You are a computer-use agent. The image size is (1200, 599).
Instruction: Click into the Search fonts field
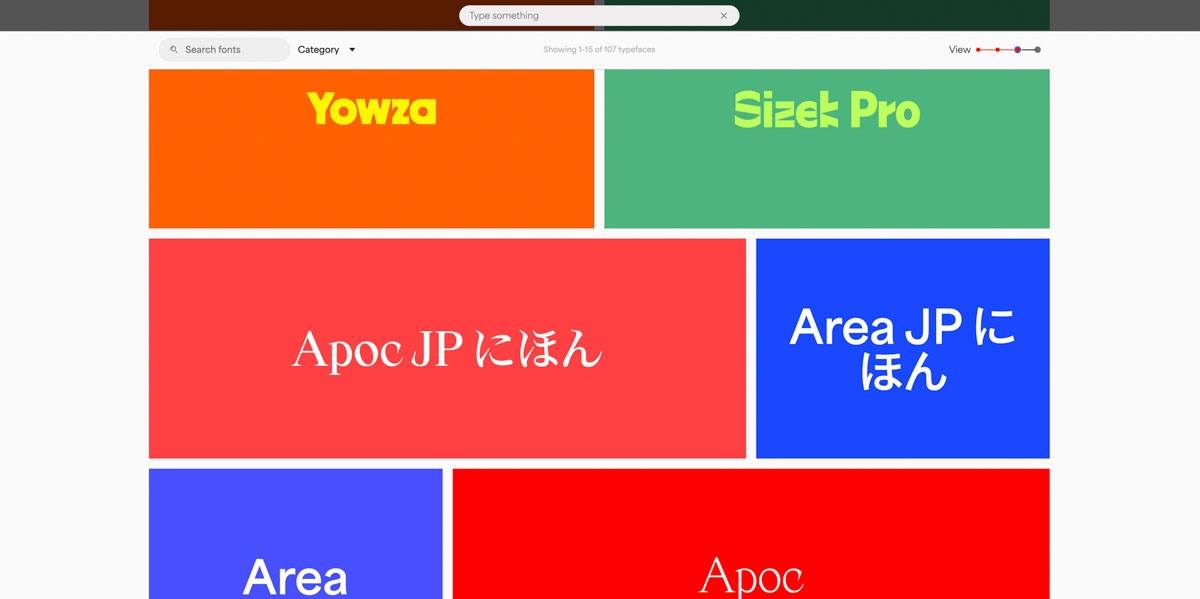(x=230, y=50)
